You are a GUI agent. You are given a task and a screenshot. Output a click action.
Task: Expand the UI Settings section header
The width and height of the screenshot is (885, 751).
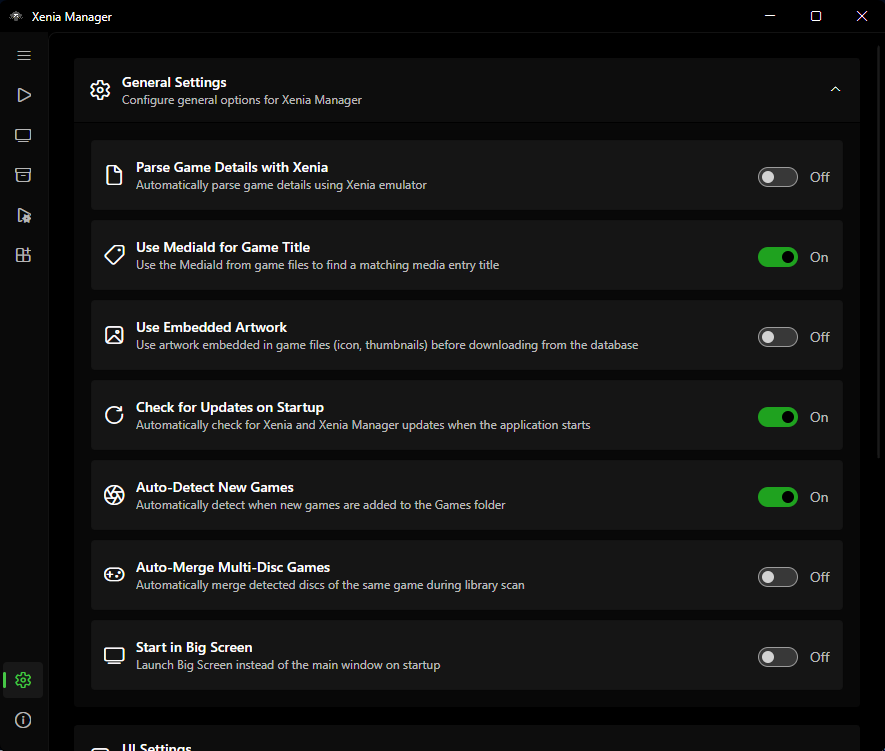467,739
